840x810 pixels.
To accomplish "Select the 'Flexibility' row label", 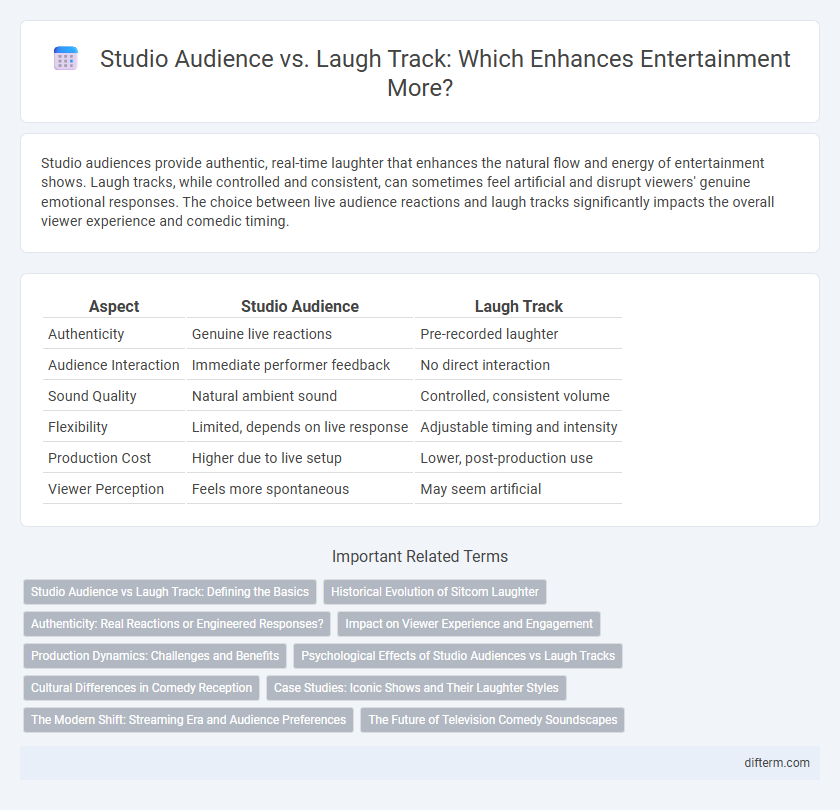I will coord(78,427).
